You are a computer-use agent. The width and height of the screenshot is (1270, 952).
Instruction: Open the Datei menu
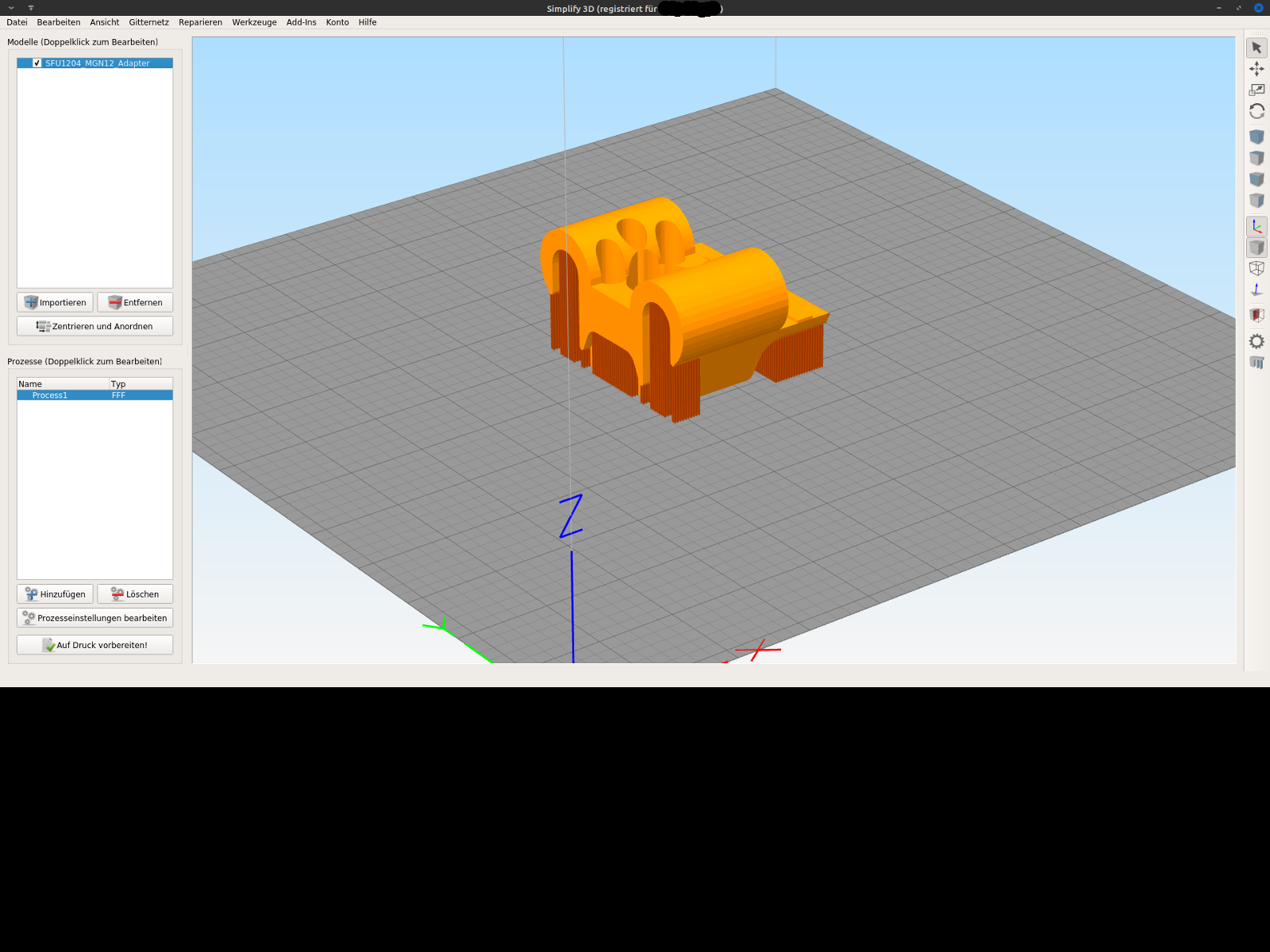coord(17,22)
